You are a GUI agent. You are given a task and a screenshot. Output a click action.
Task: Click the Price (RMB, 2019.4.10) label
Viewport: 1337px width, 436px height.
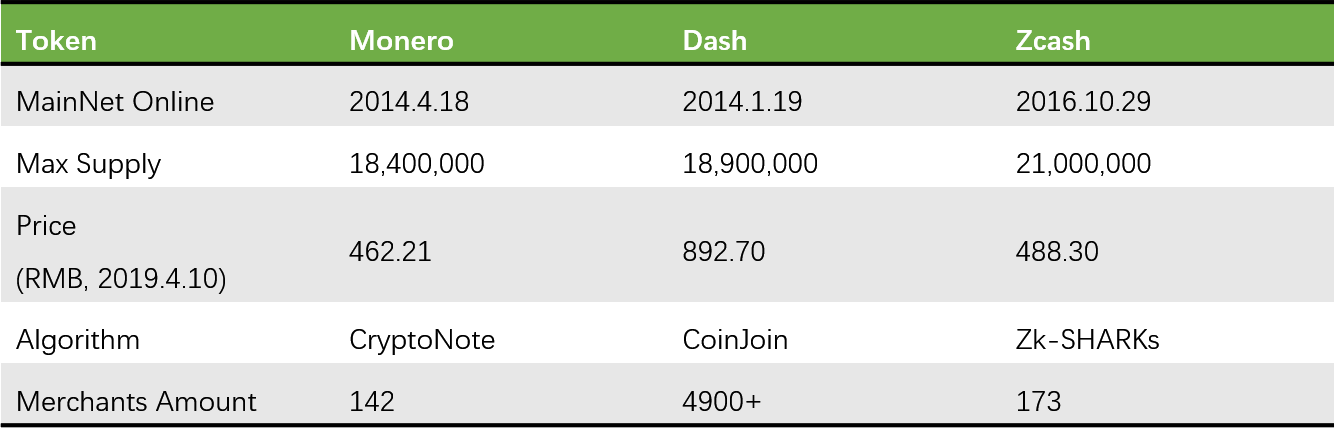[x=121, y=253]
